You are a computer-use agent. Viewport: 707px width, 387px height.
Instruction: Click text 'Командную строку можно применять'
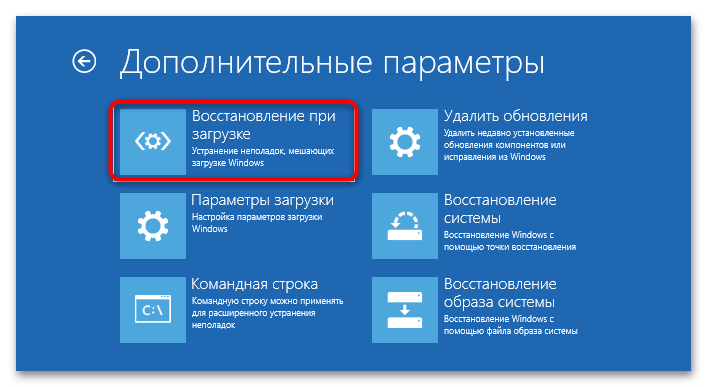coord(267,301)
